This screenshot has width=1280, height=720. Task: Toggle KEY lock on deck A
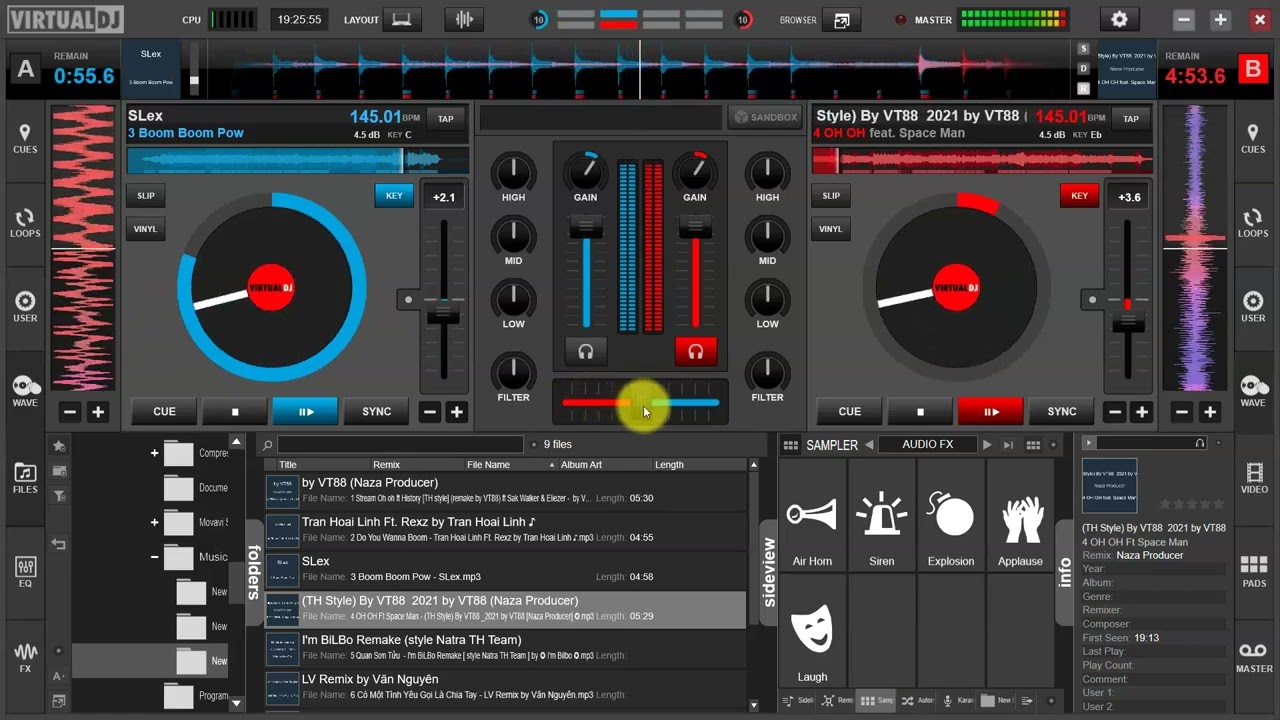pyautogui.click(x=394, y=196)
